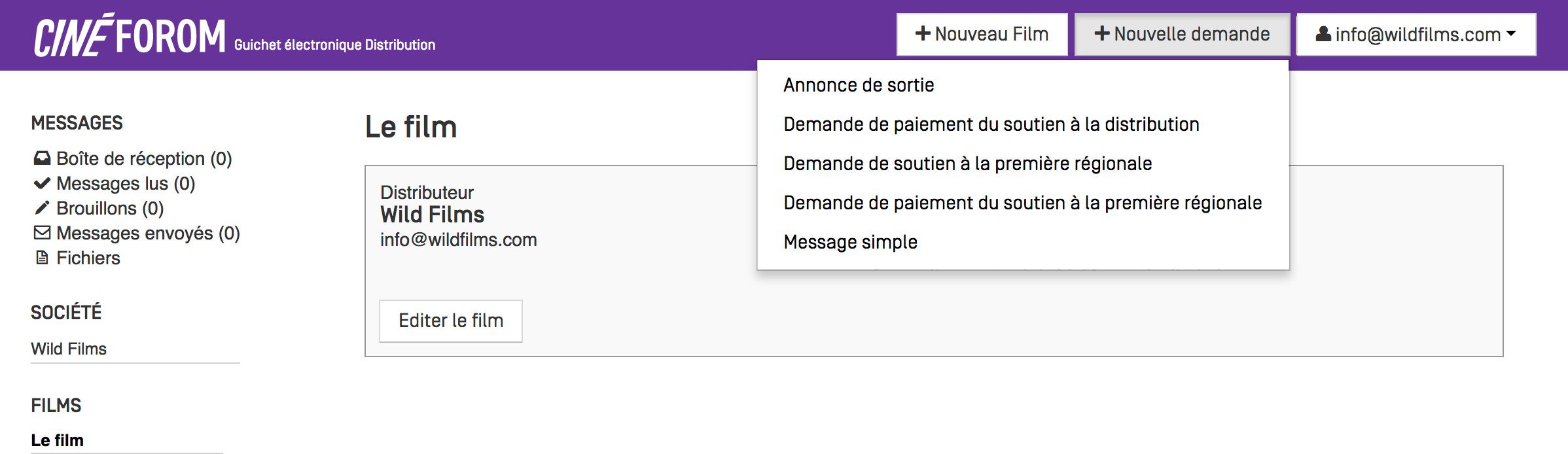Click the plus icon on Nouveau Film

pos(923,34)
